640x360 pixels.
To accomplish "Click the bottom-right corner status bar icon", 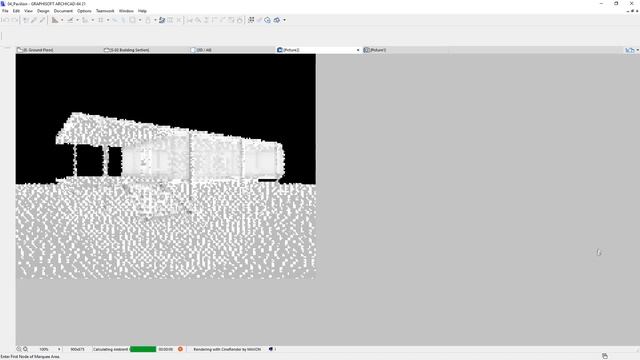I will [605, 356].
